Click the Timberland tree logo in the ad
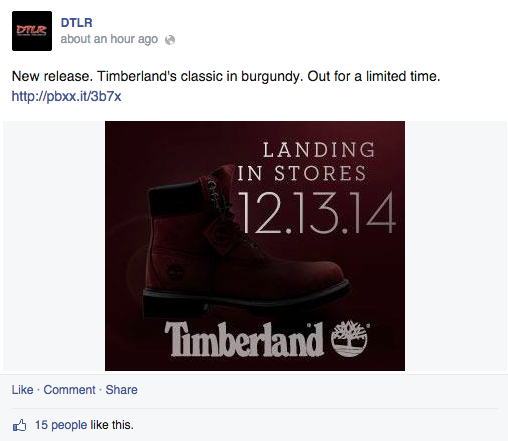The height and width of the screenshot is (441, 508). (350, 338)
